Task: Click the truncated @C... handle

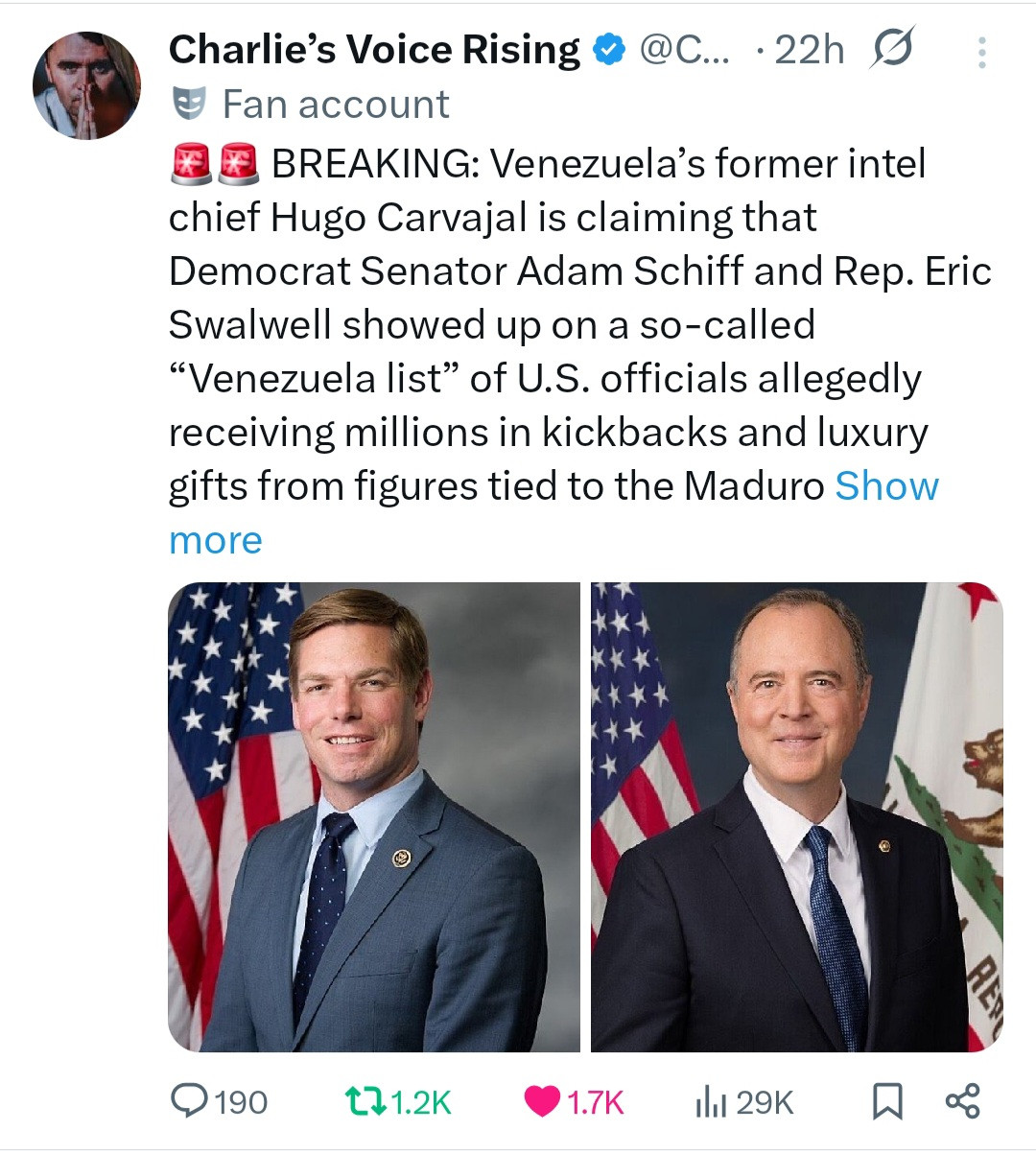Action: tap(683, 50)
